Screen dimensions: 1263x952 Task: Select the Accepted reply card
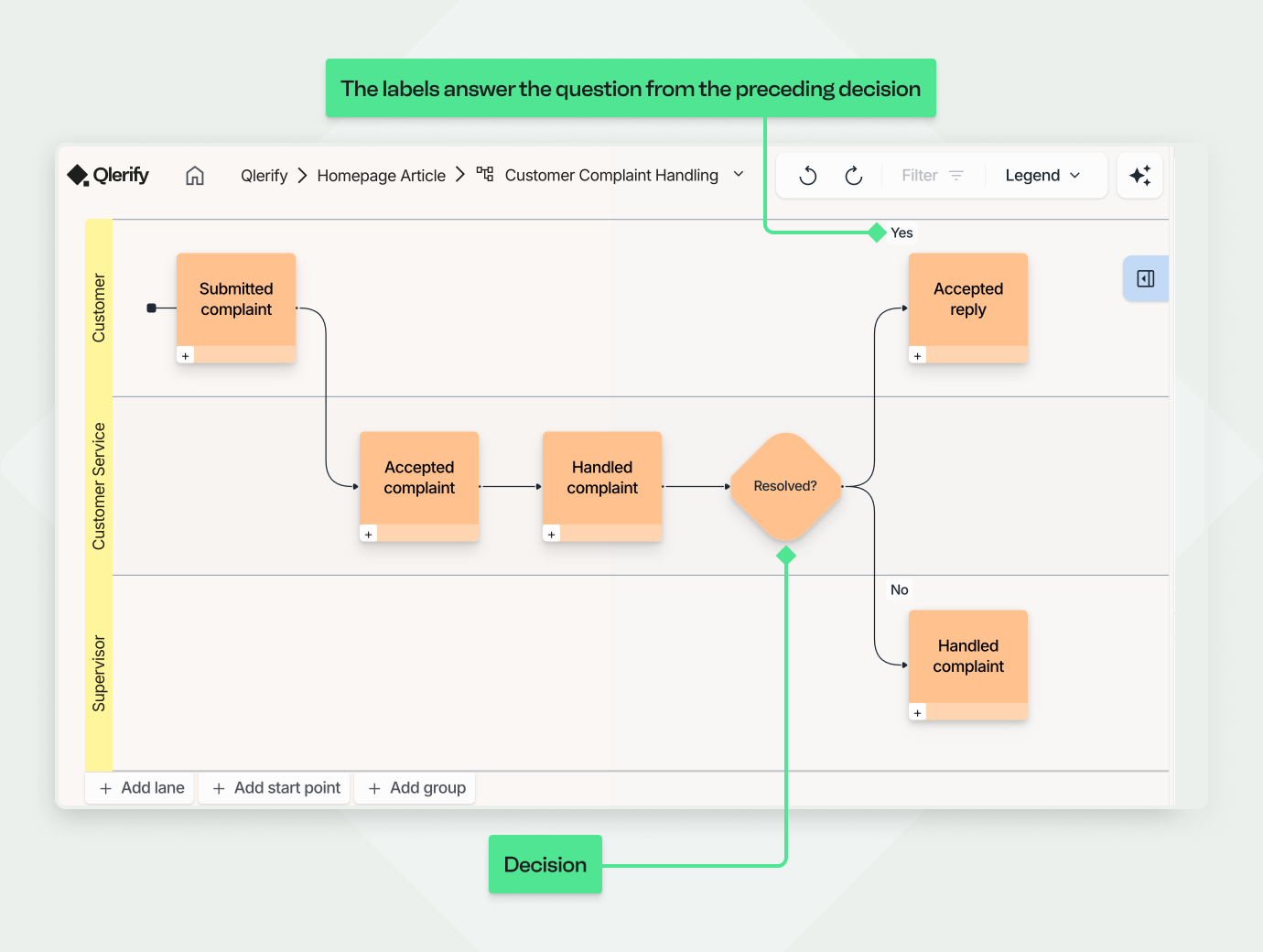click(968, 308)
